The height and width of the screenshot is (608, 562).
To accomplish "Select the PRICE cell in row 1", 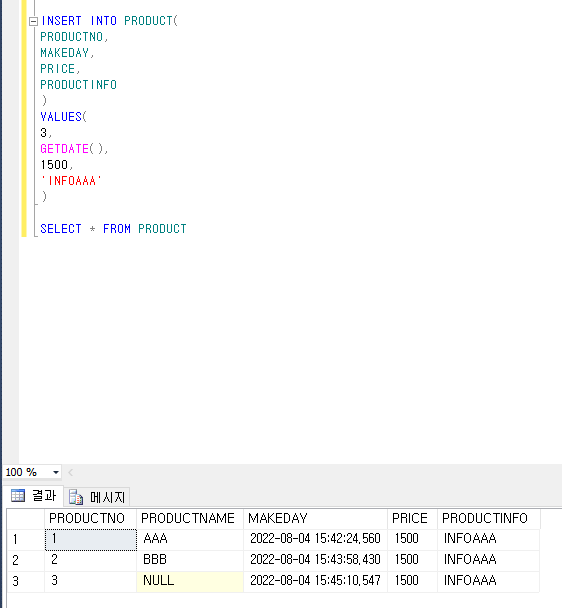I will (412, 539).
